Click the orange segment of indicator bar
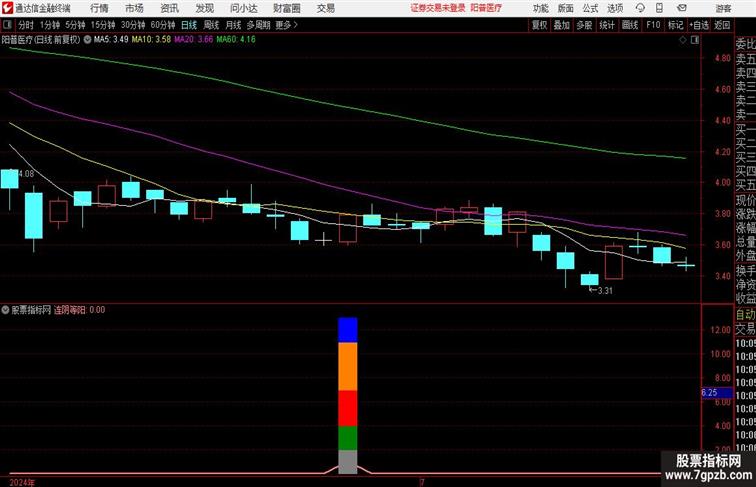This screenshot has width=756, height=487. [x=348, y=366]
